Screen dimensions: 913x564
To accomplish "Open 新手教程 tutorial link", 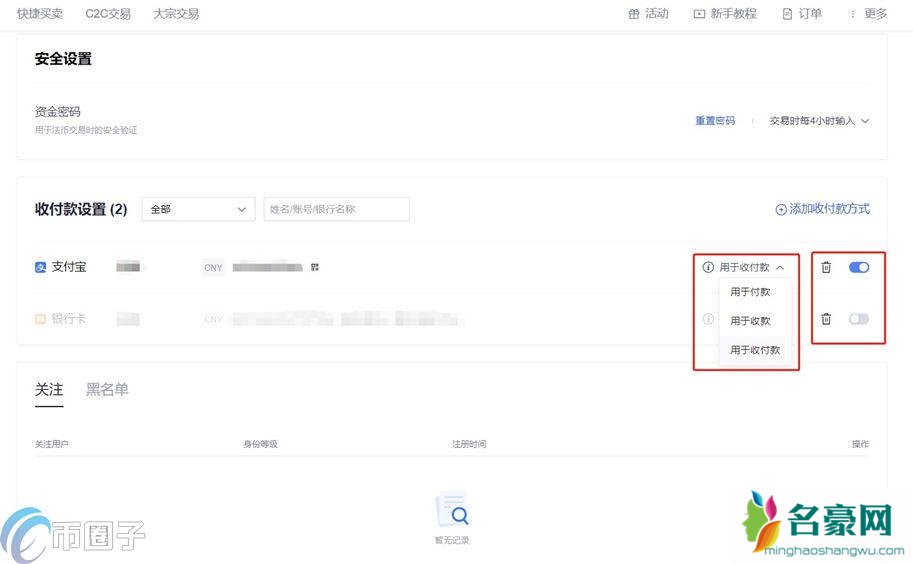I will tap(733, 13).
